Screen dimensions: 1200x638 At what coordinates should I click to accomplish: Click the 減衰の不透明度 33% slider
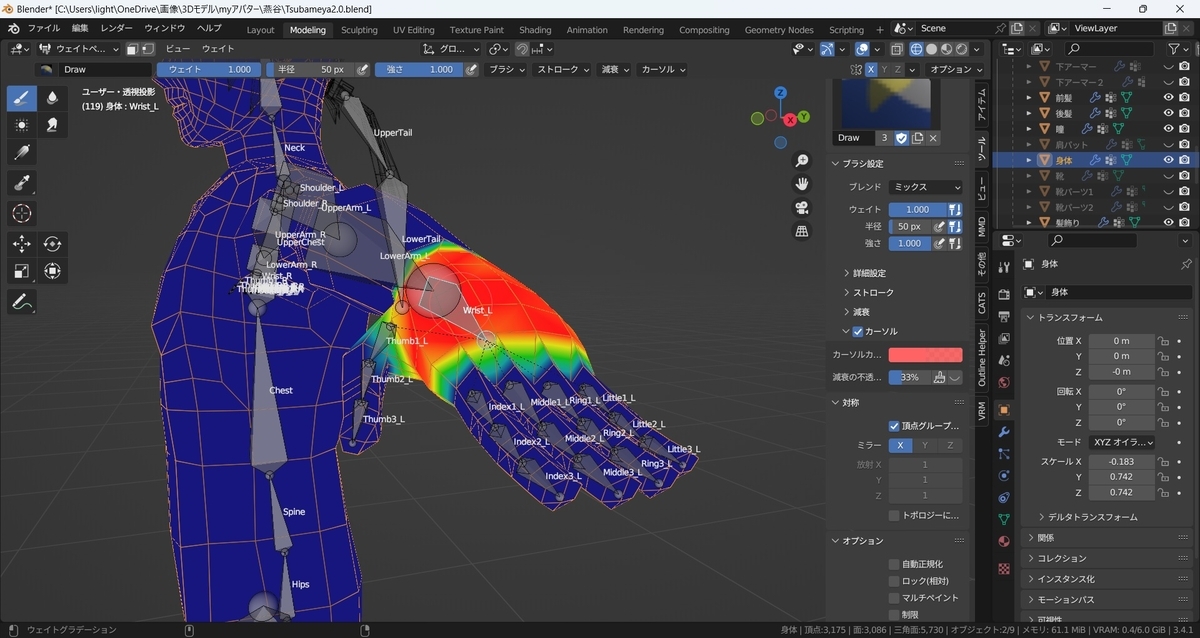pyautogui.click(x=909, y=377)
